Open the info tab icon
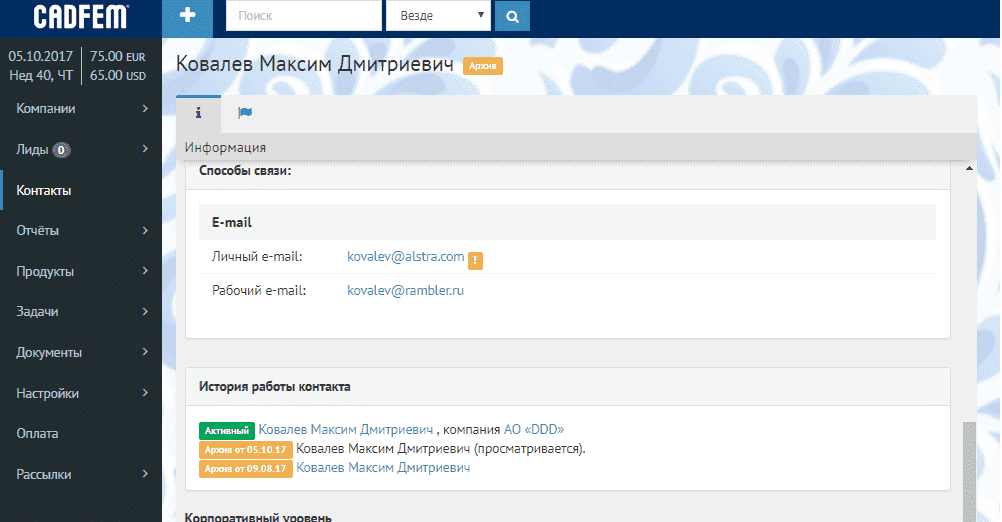 [198, 113]
